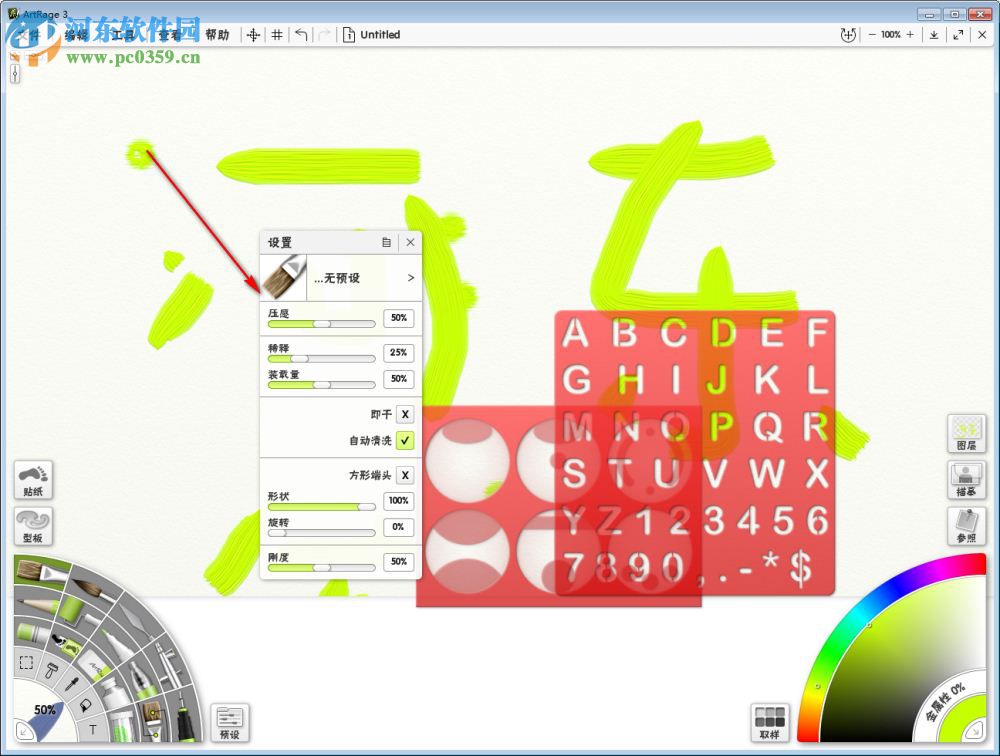Click the 取样 color samples button
The image size is (1000, 756).
(x=770, y=722)
